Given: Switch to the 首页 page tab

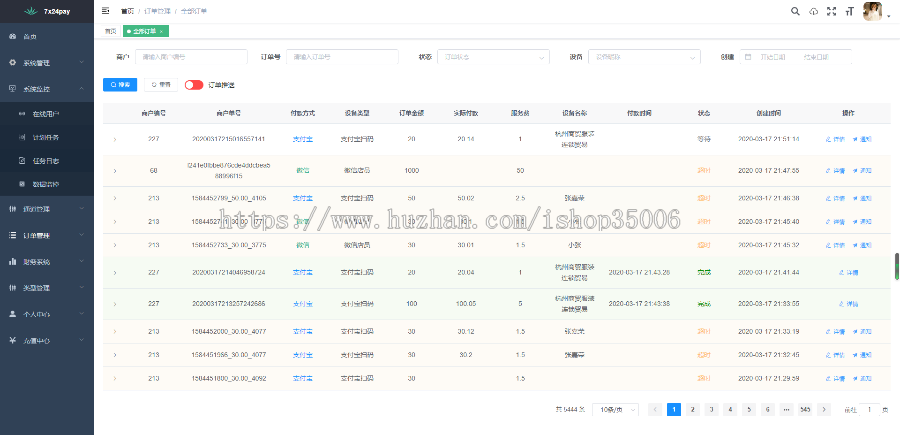Looking at the screenshot, I should pos(110,31).
